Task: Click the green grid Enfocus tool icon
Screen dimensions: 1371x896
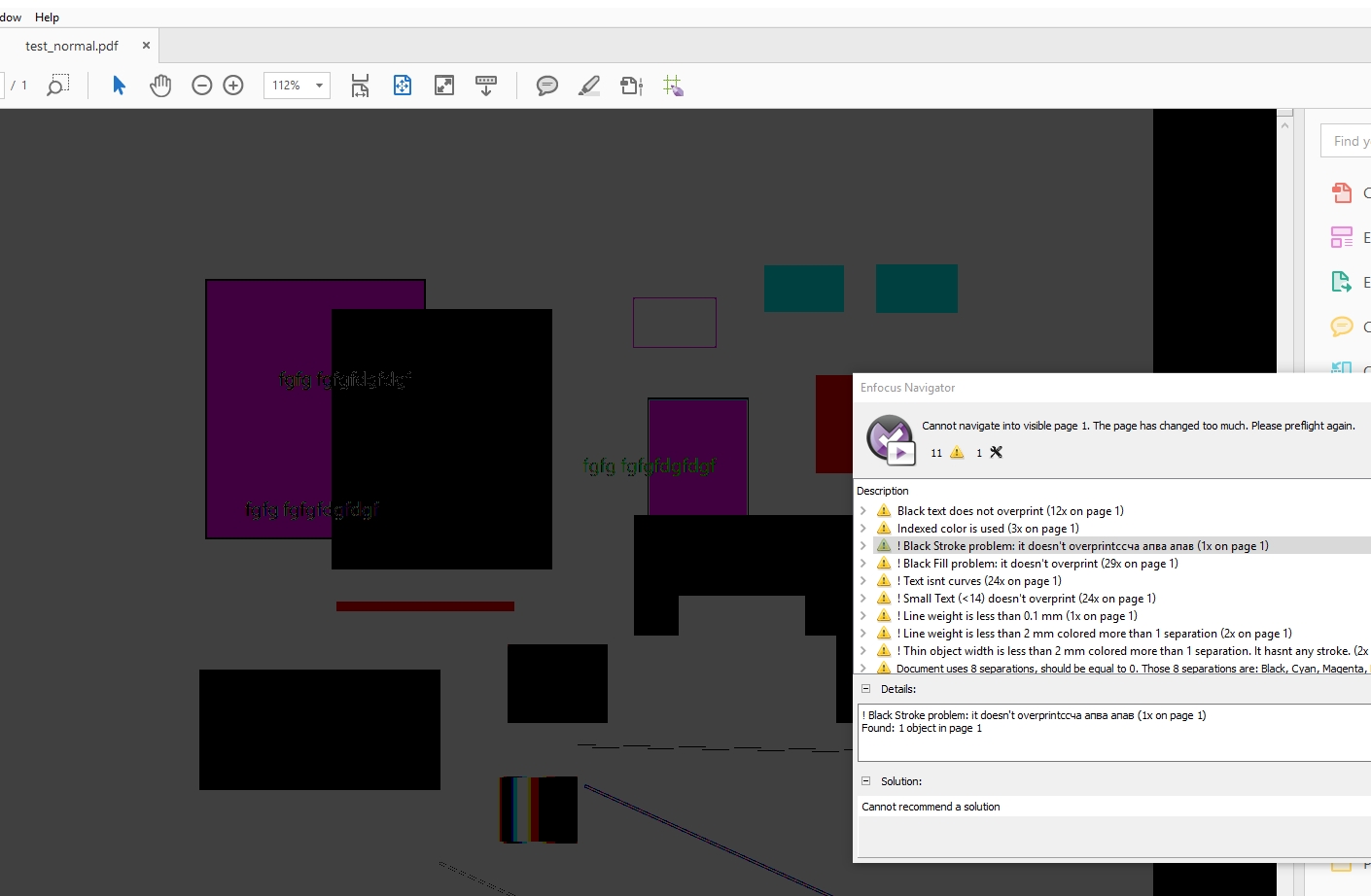Action: click(673, 86)
